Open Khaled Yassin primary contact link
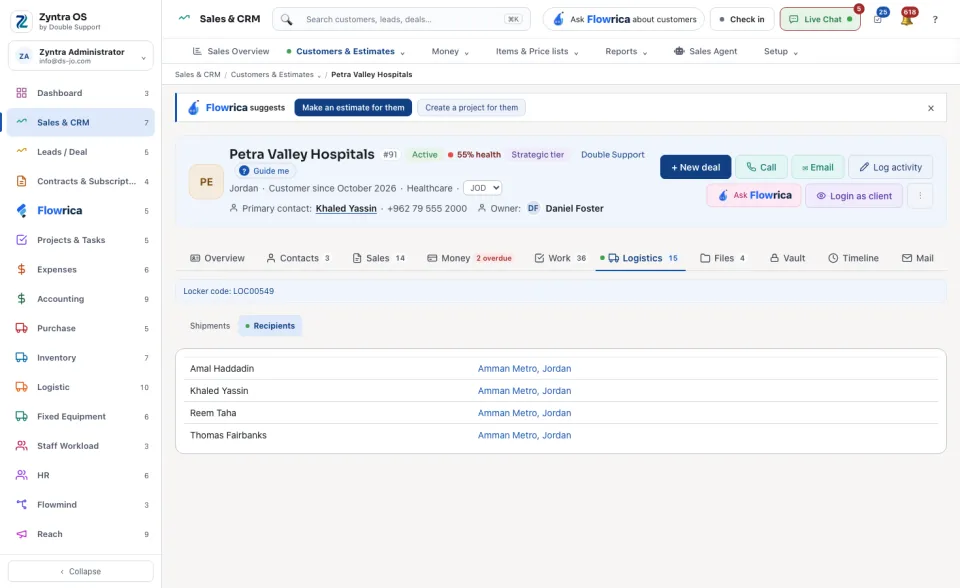 (x=346, y=209)
